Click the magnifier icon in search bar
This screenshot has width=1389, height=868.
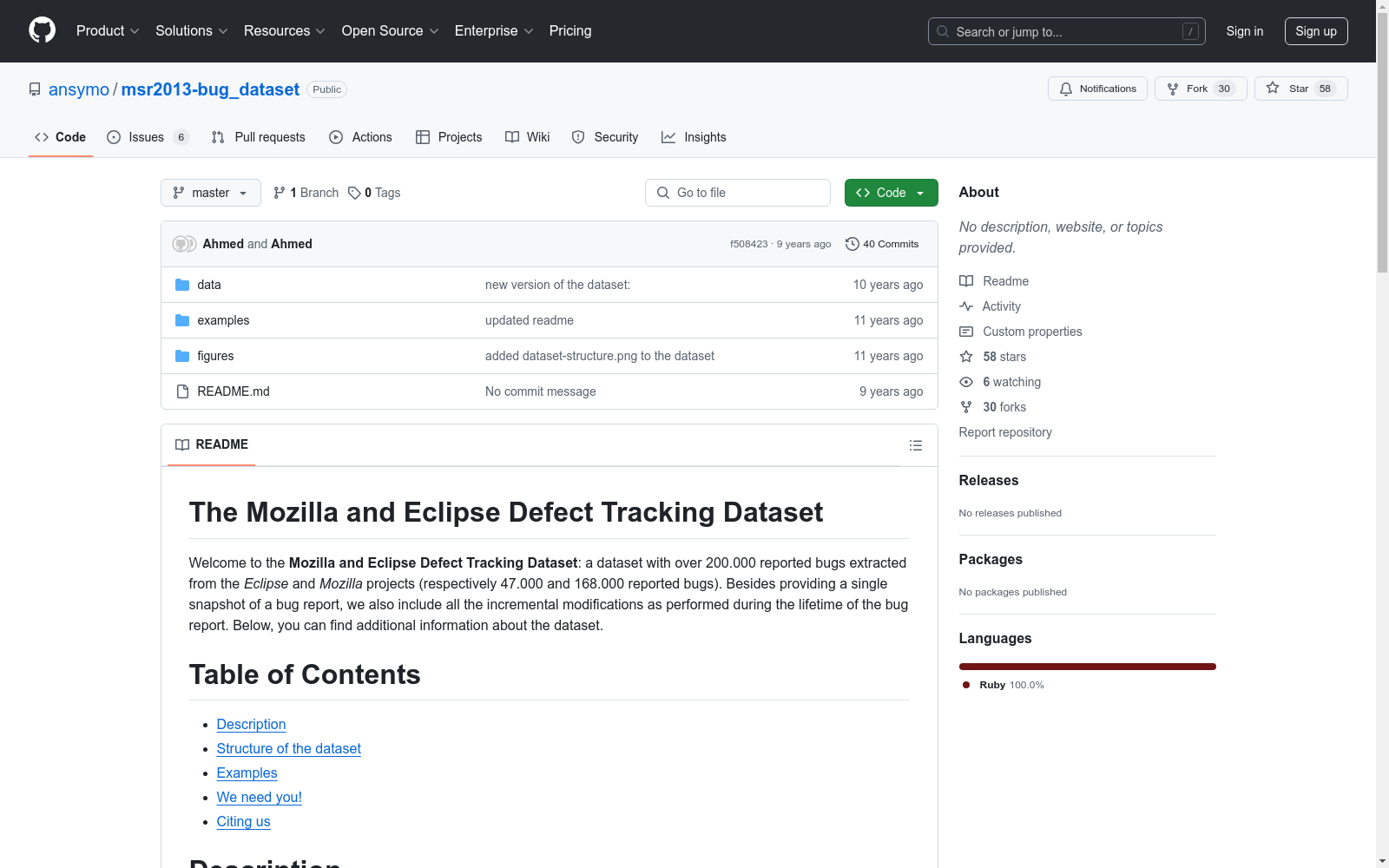coord(943,31)
